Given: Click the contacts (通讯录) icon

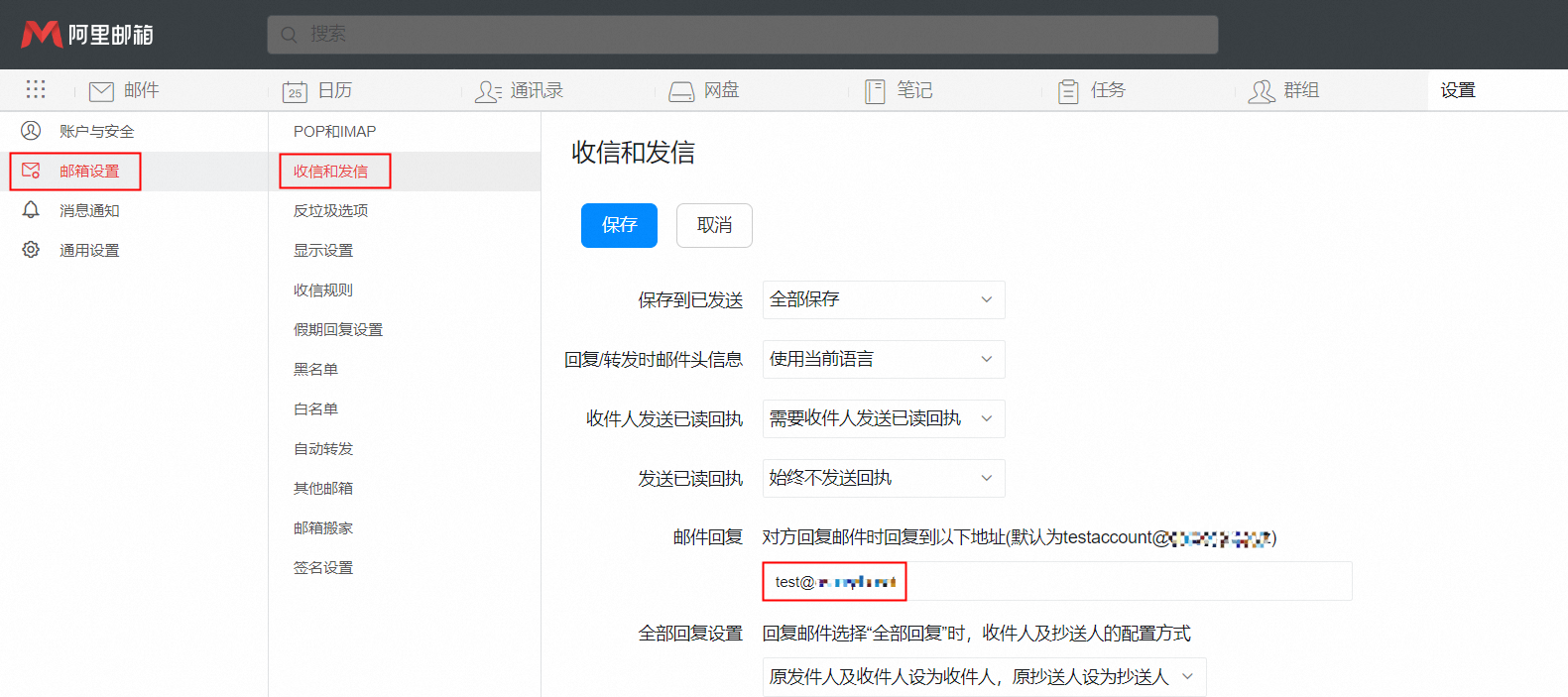Looking at the screenshot, I should 488,91.
